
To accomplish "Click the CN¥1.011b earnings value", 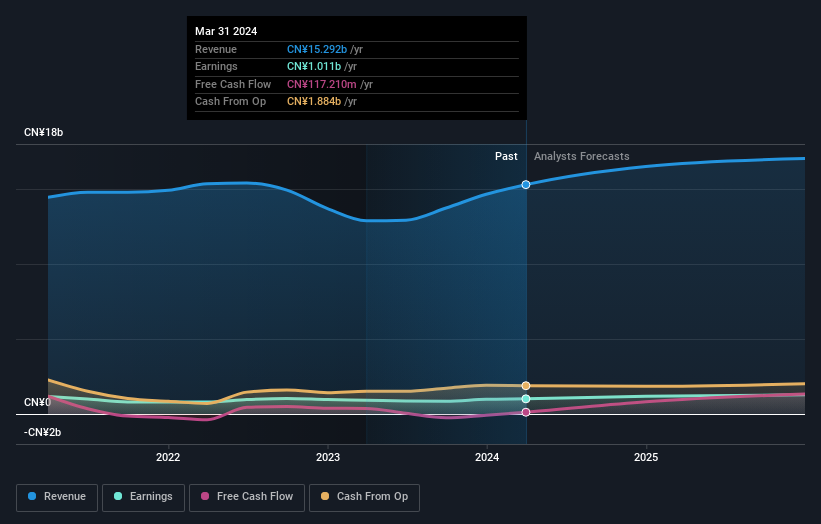I will pos(314,66).
